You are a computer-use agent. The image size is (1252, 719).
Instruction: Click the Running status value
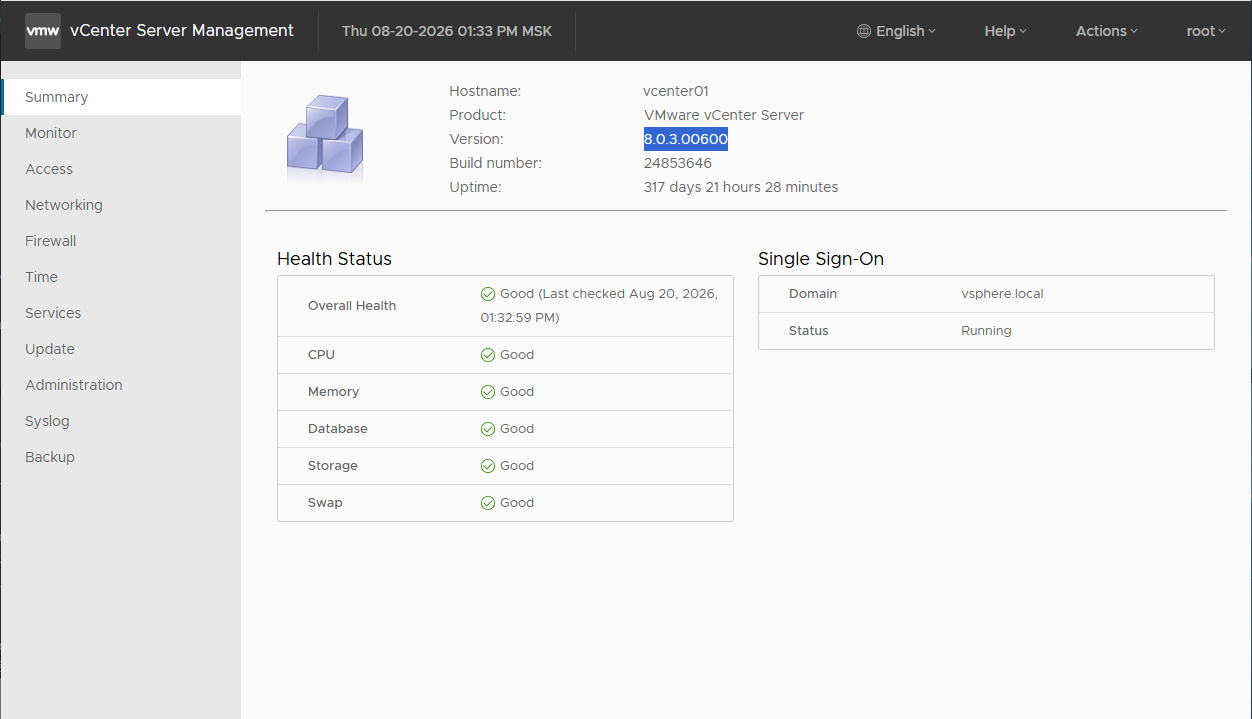(986, 331)
